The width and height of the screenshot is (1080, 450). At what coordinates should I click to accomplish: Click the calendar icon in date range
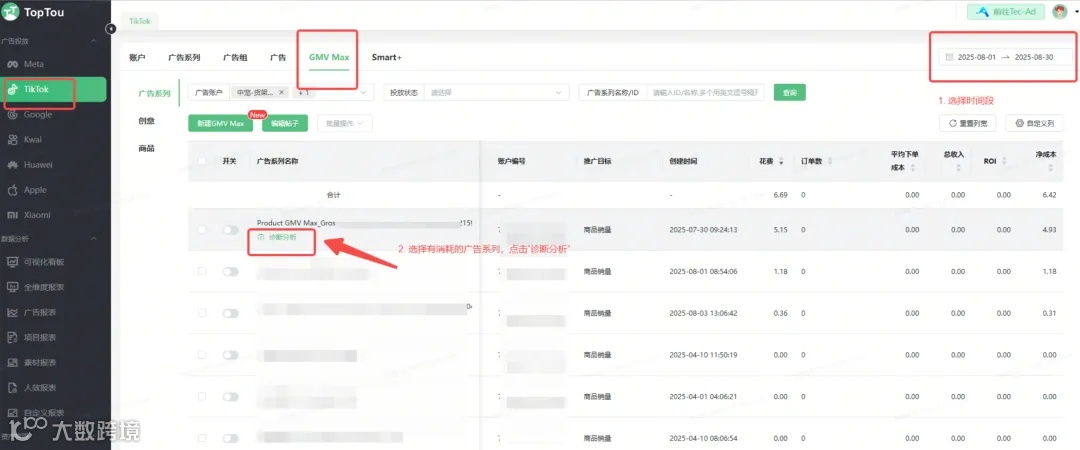[950, 57]
